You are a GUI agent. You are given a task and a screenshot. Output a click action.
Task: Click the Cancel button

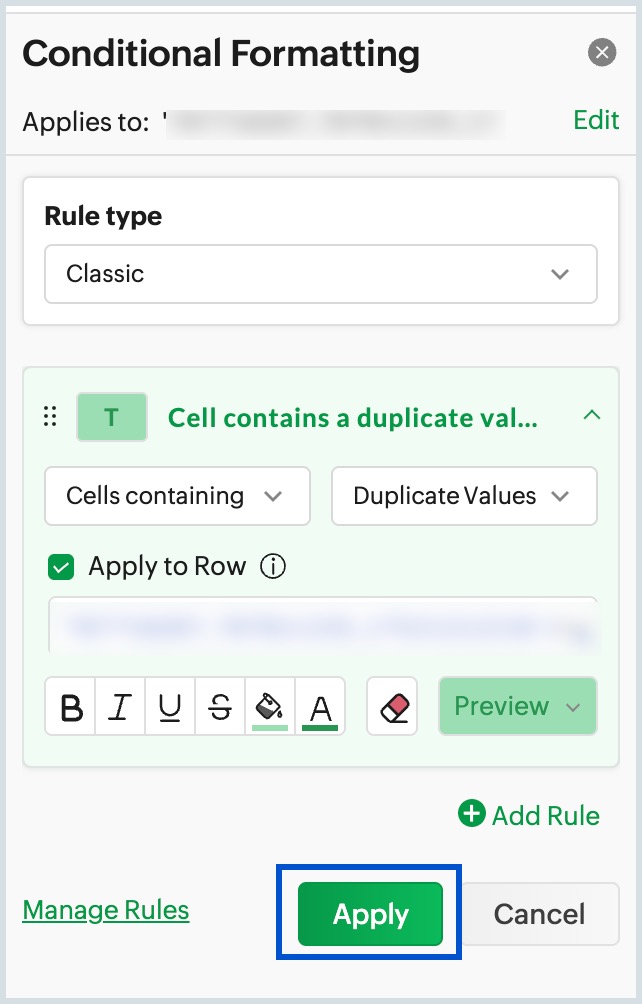click(x=540, y=914)
